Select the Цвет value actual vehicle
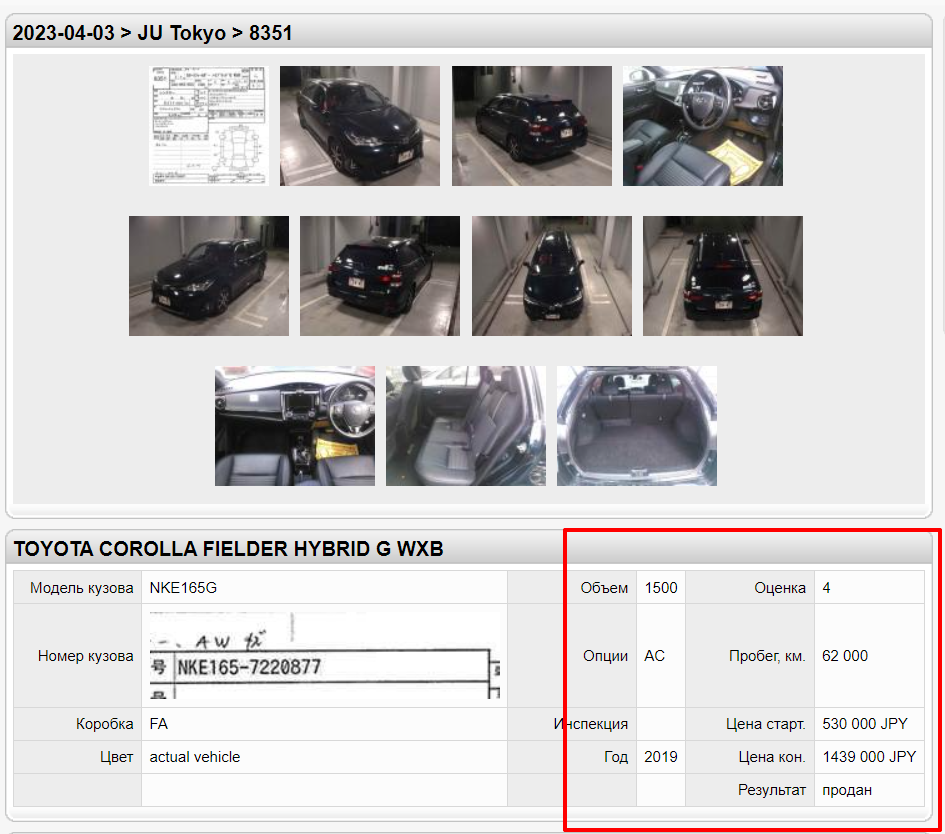Screen dimensions: 945x834 pyautogui.click(x=195, y=757)
